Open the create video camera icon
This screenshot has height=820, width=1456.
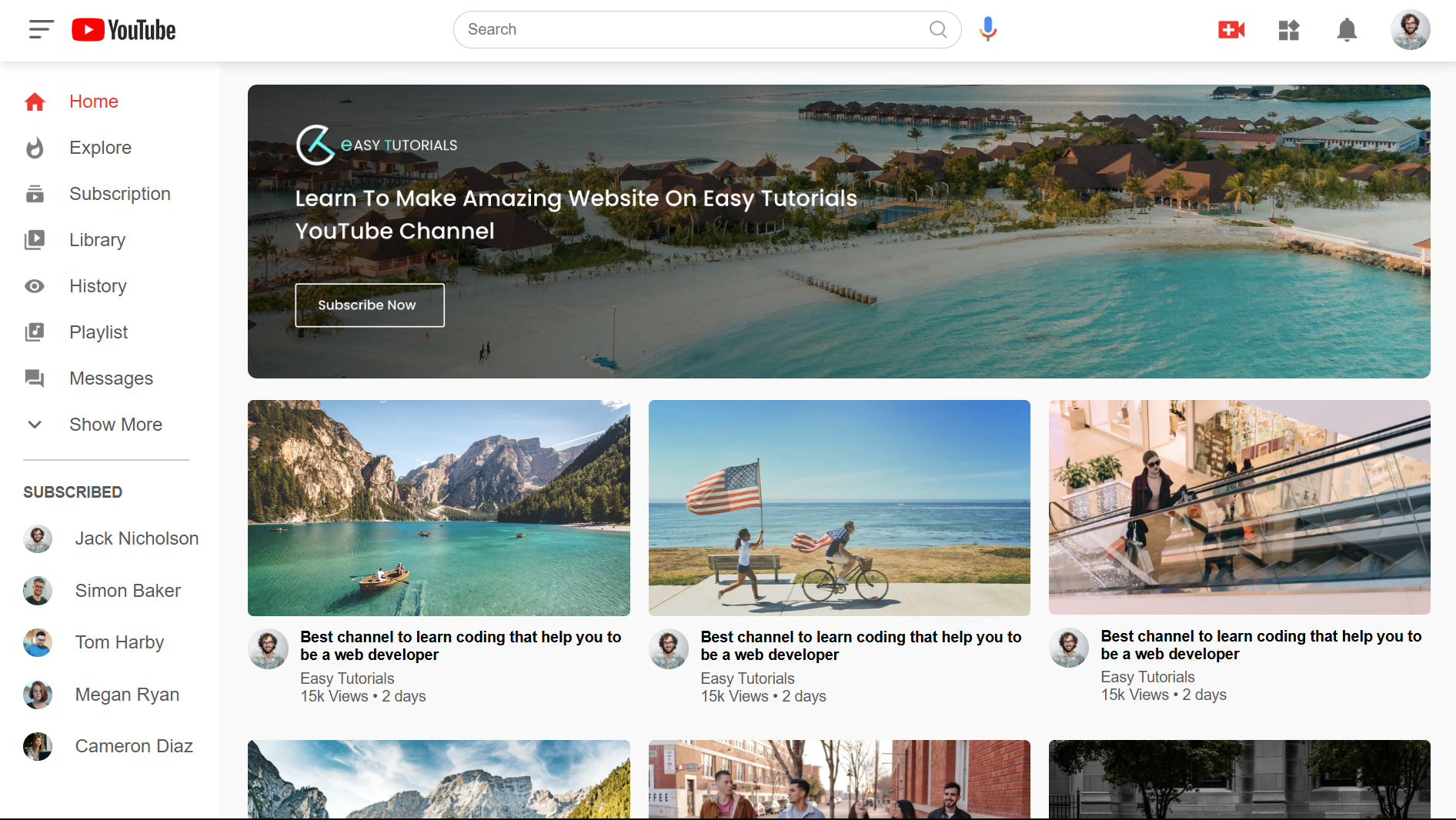pyautogui.click(x=1231, y=30)
